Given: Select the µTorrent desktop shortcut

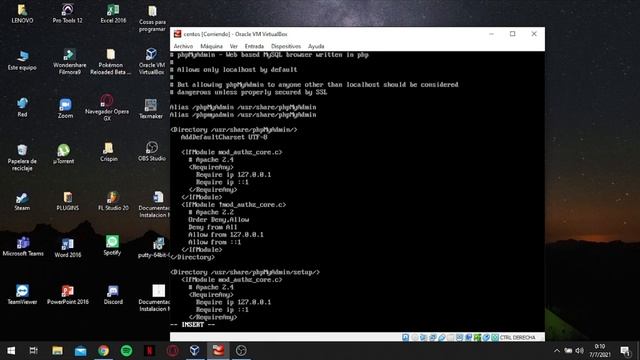Looking at the screenshot, I should pyautogui.click(x=64, y=154).
